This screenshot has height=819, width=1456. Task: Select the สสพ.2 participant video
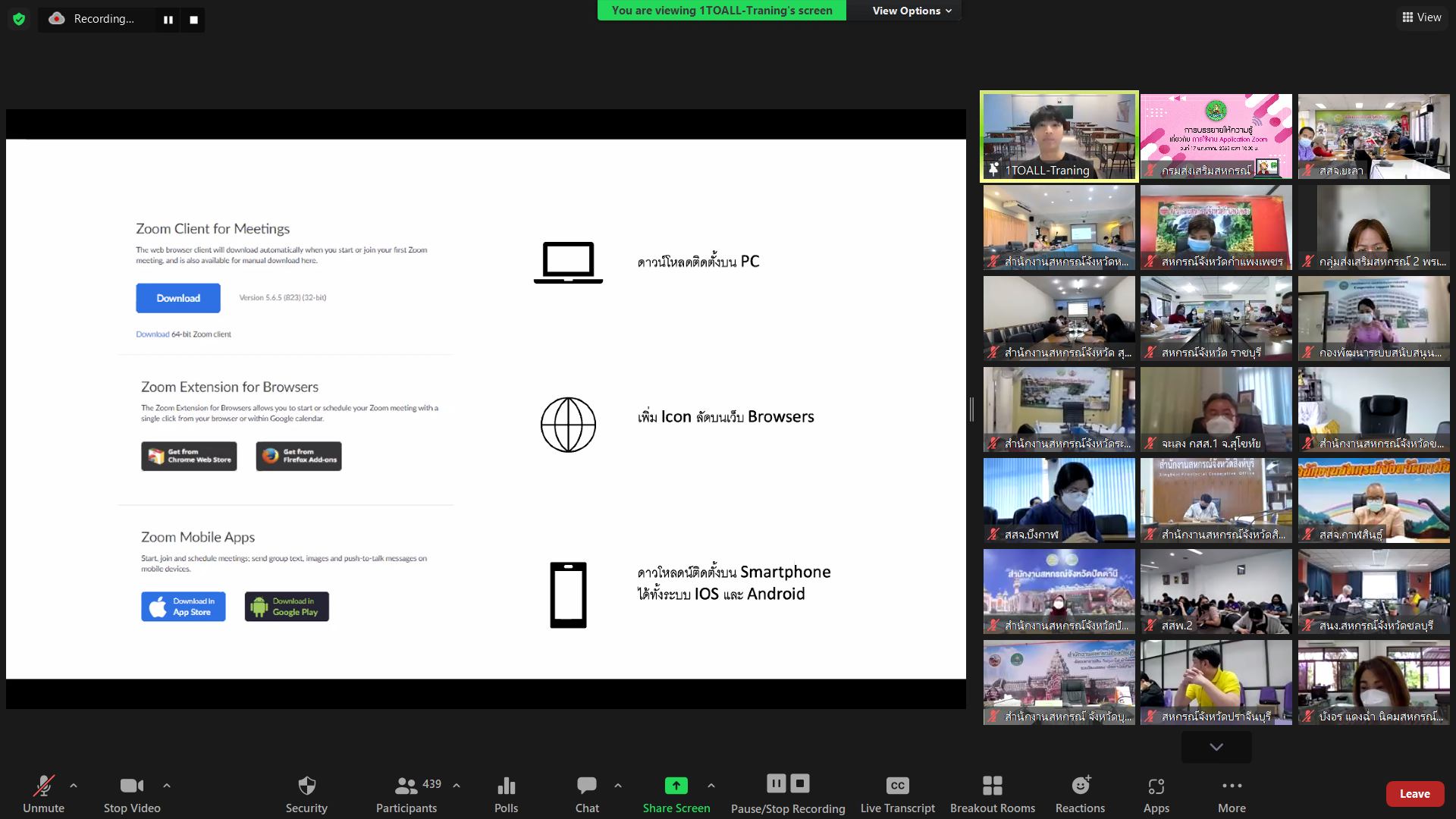[1216, 591]
